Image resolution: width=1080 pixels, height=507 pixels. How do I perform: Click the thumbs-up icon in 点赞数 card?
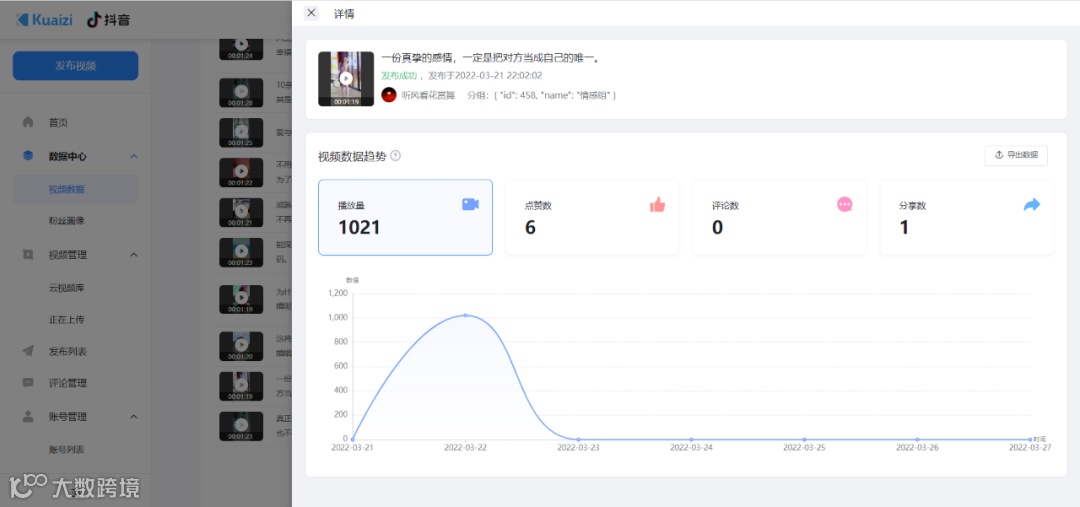pyautogui.click(x=658, y=205)
